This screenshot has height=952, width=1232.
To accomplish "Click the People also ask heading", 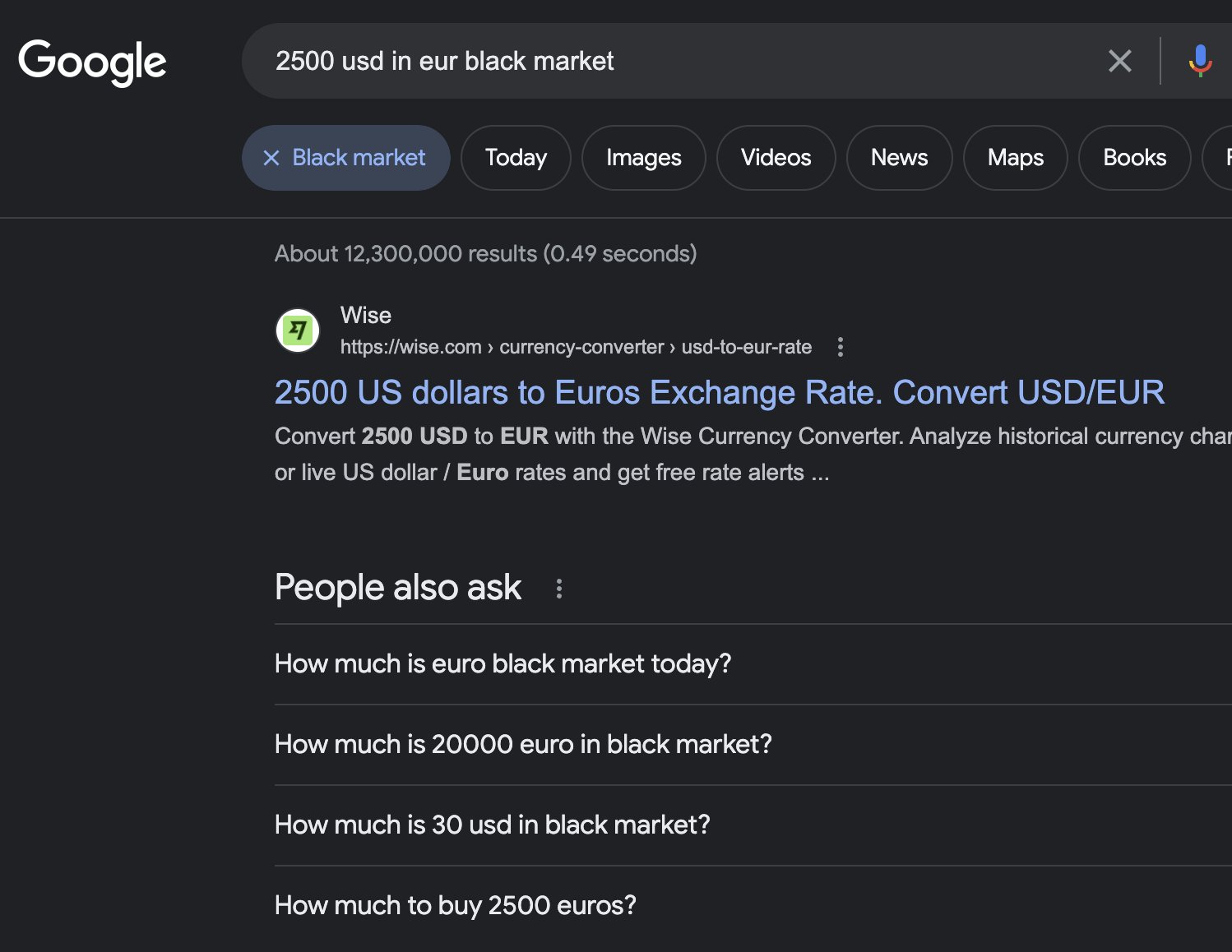I will [398, 588].
